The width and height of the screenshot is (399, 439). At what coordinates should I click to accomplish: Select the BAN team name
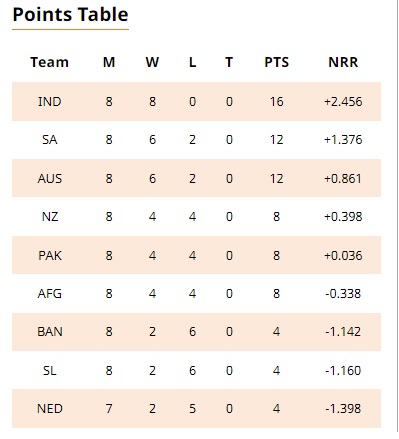[x=50, y=332]
